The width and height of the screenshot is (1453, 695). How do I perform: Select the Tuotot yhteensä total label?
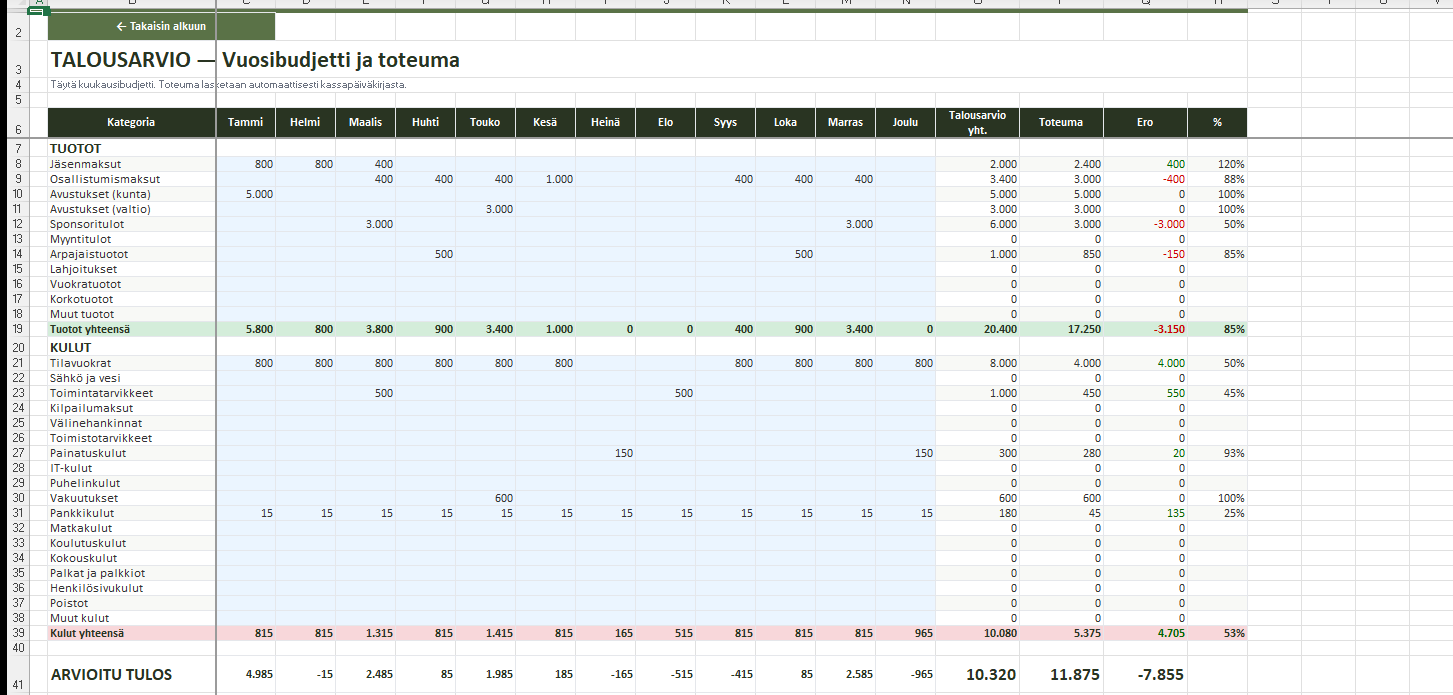(131, 329)
